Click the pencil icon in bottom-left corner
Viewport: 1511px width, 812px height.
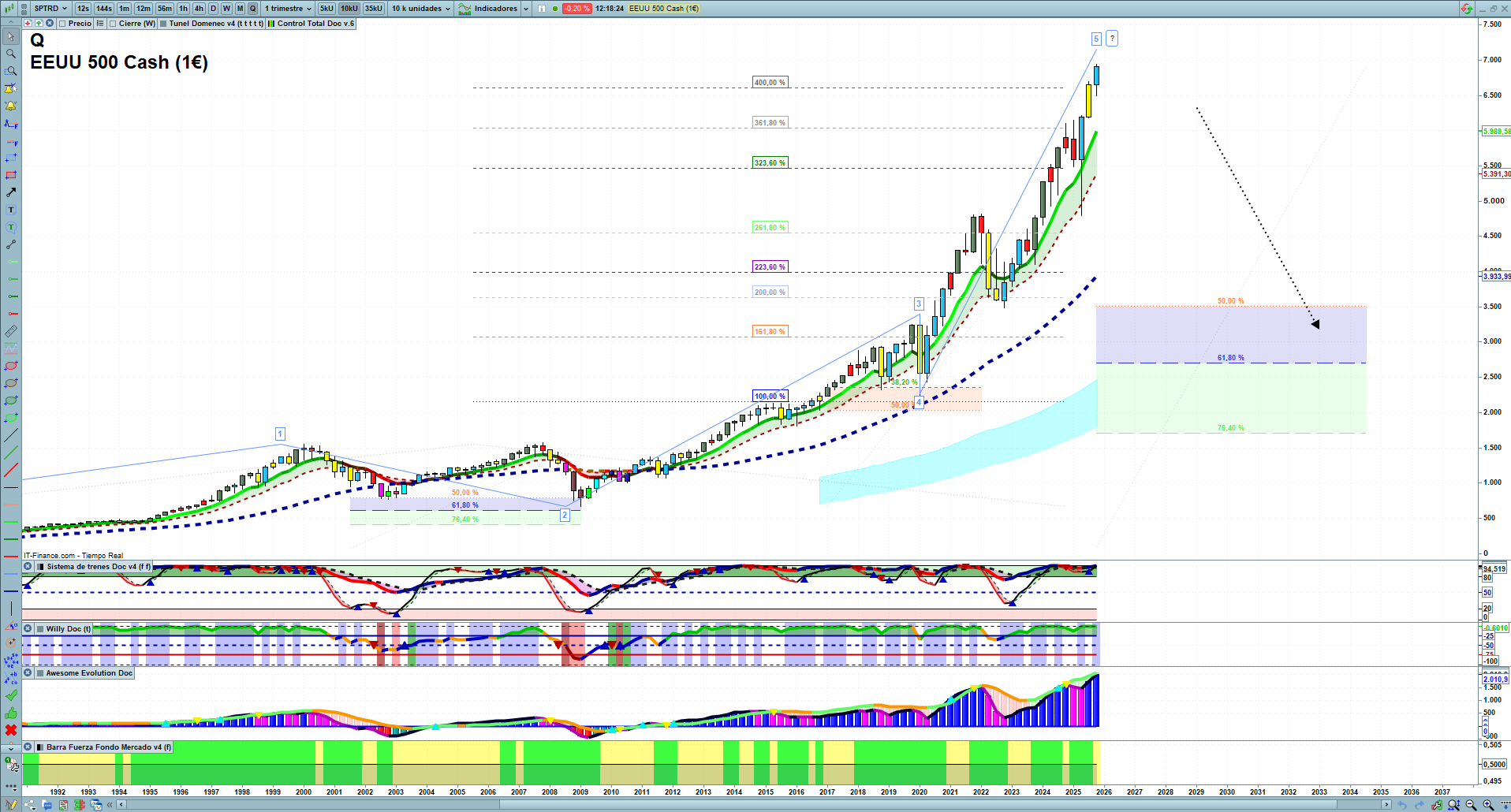(10, 805)
